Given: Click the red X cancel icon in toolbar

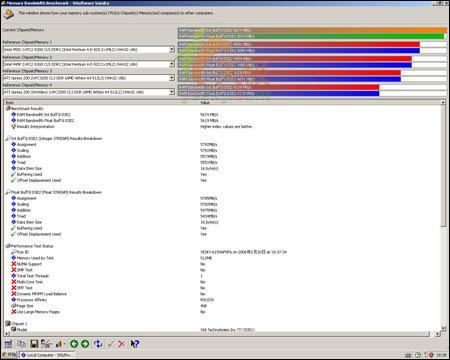Looking at the screenshot, I should click(122, 344).
